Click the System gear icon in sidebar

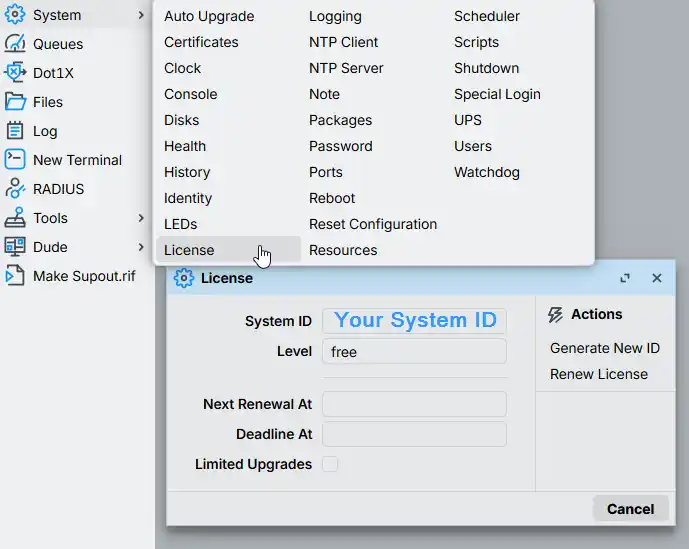[15, 15]
